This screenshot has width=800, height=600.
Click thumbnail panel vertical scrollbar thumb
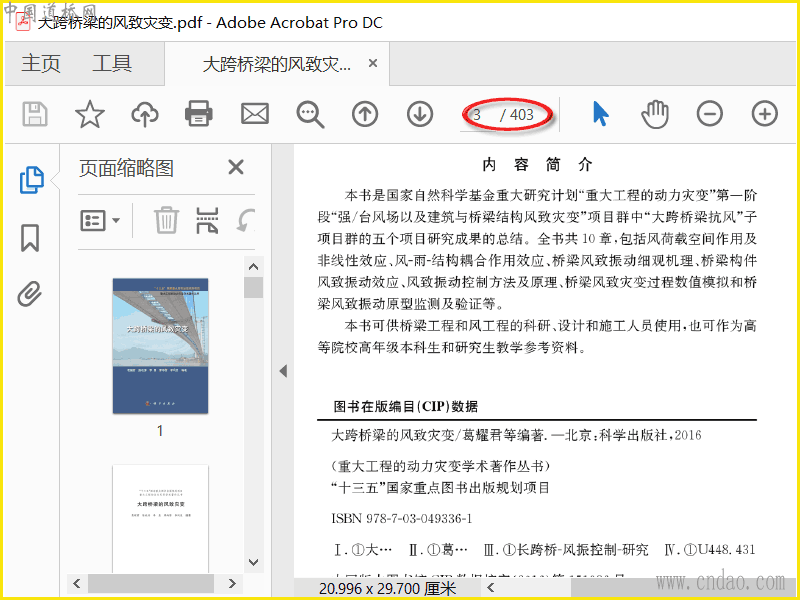pos(254,287)
